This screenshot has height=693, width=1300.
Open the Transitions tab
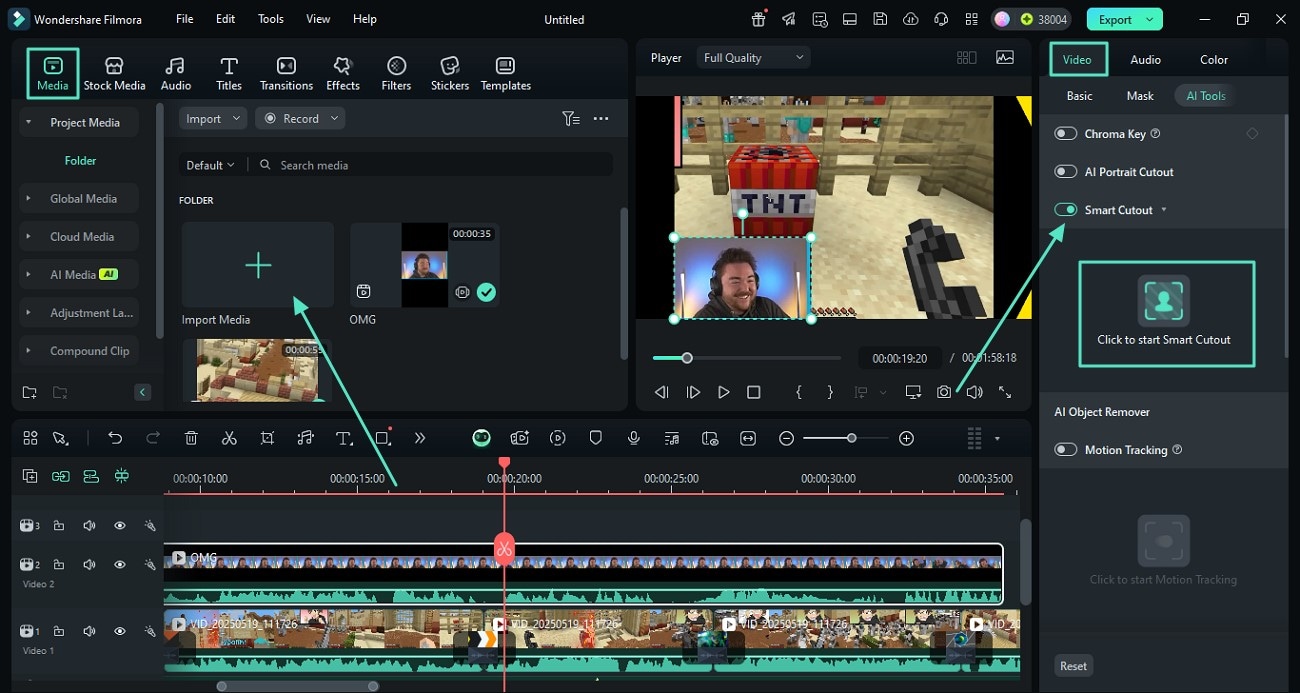(286, 73)
